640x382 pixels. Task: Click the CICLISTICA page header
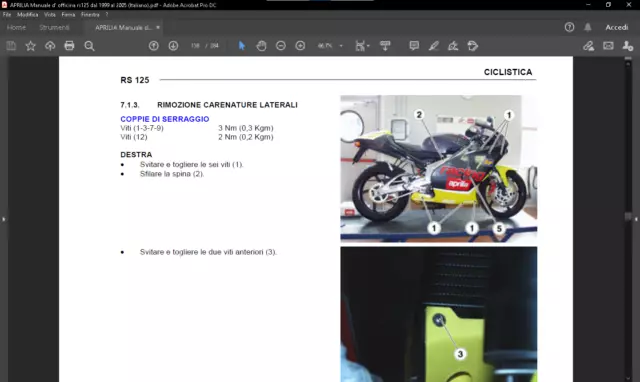pyautogui.click(x=508, y=72)
